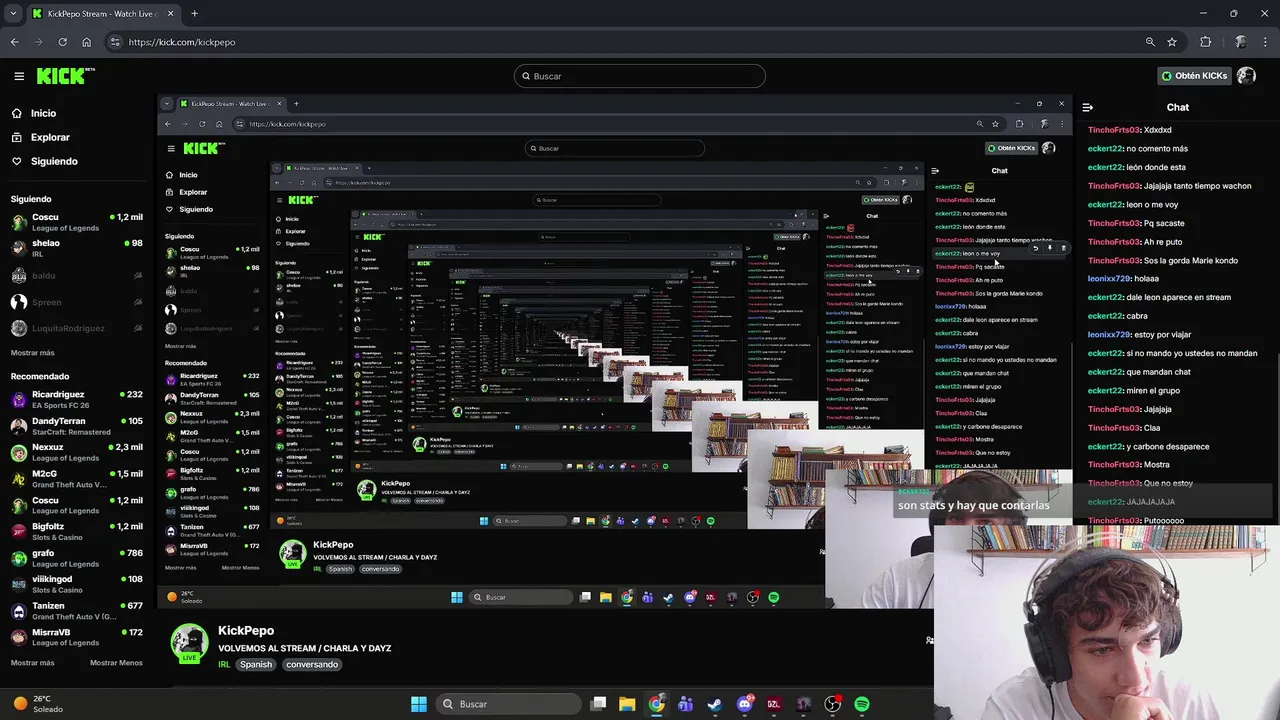Go to the KICK logo home
Image resolution: width=1280 pixels, height=720 pixels.
[x=65, y=76]
